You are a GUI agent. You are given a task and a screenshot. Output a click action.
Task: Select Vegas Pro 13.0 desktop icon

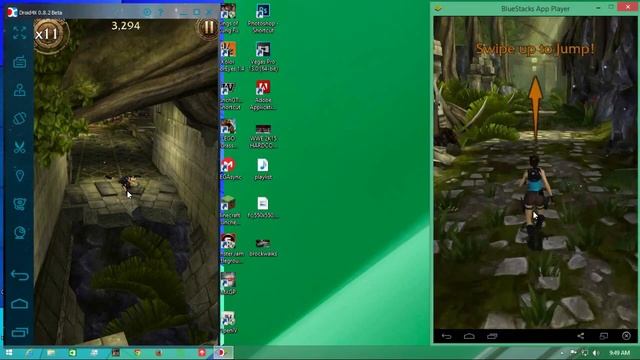coord(262,57)
